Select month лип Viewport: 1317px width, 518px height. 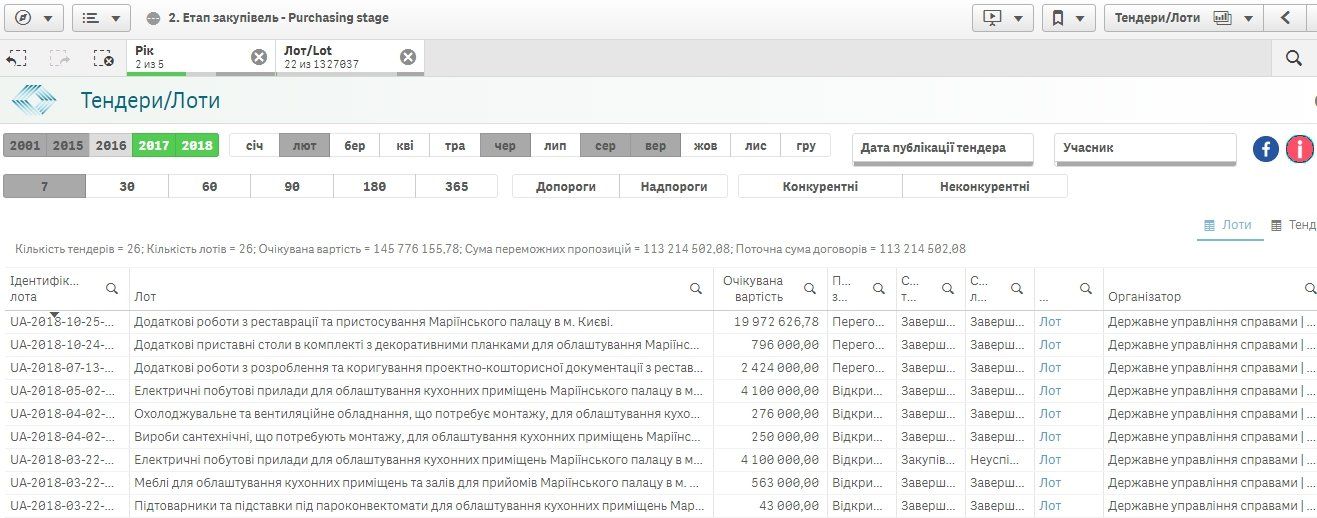click(x=555, y=145)
